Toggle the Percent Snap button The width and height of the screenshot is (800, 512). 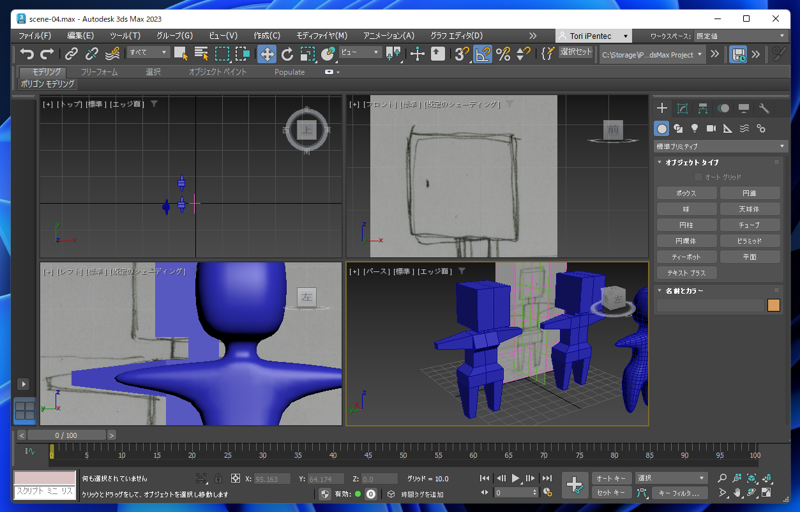503,54
